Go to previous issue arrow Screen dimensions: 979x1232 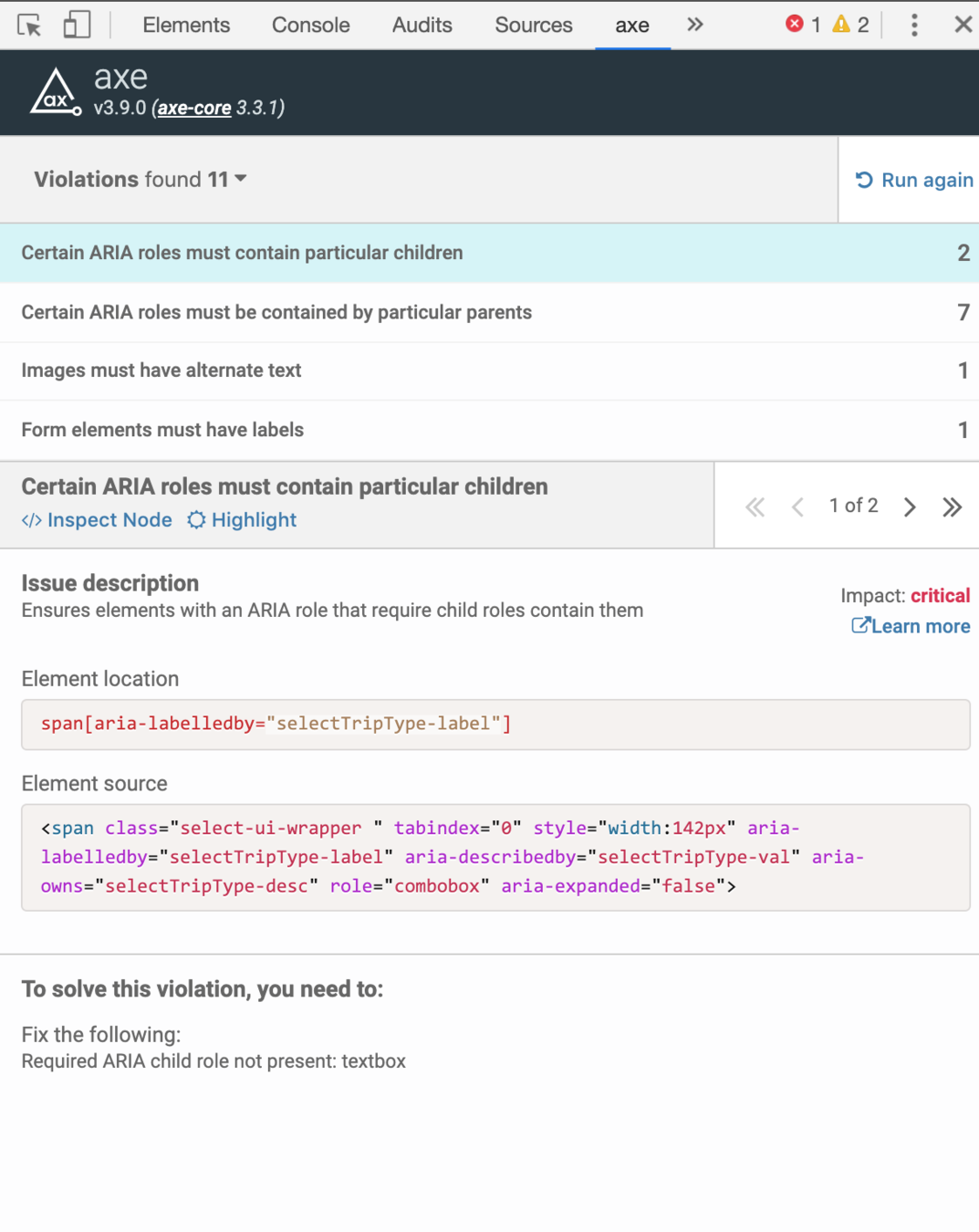(x=797, y=506)
